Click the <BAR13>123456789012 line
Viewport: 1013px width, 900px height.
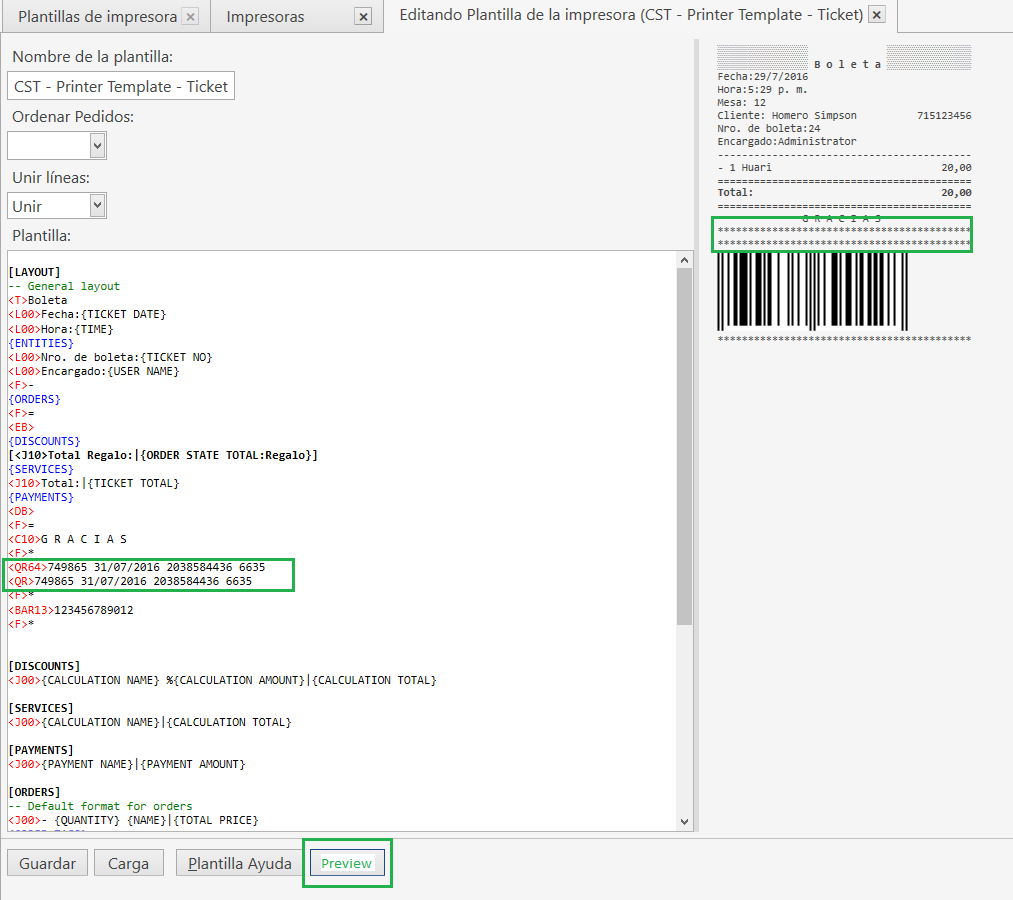pos(70,610)
